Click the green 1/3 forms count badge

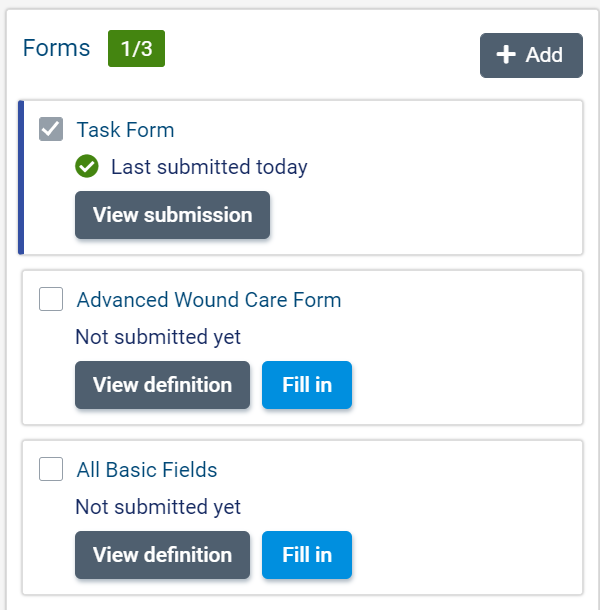click(x=136, y=49)
